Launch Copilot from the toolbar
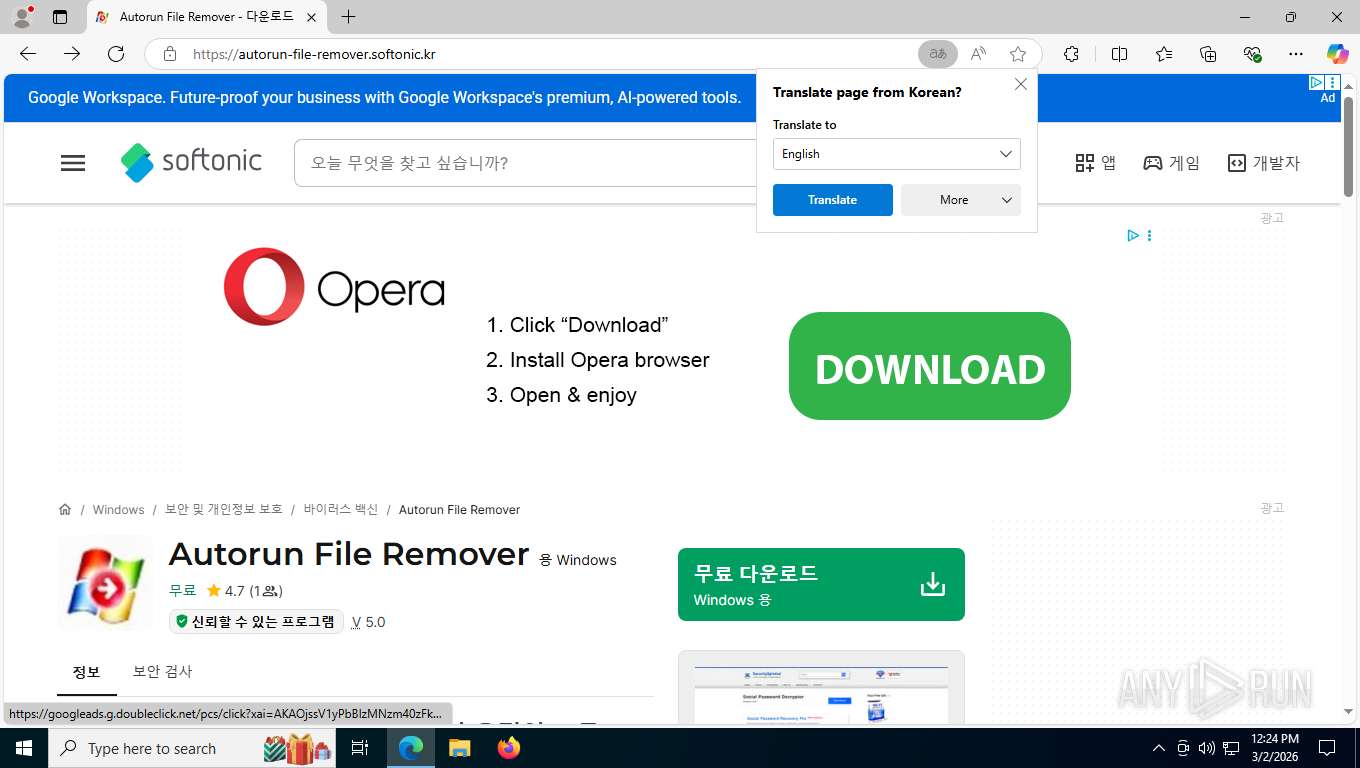Image resolution: width=1360 pixels, height=768 pixels. [x=1337, y=54]
